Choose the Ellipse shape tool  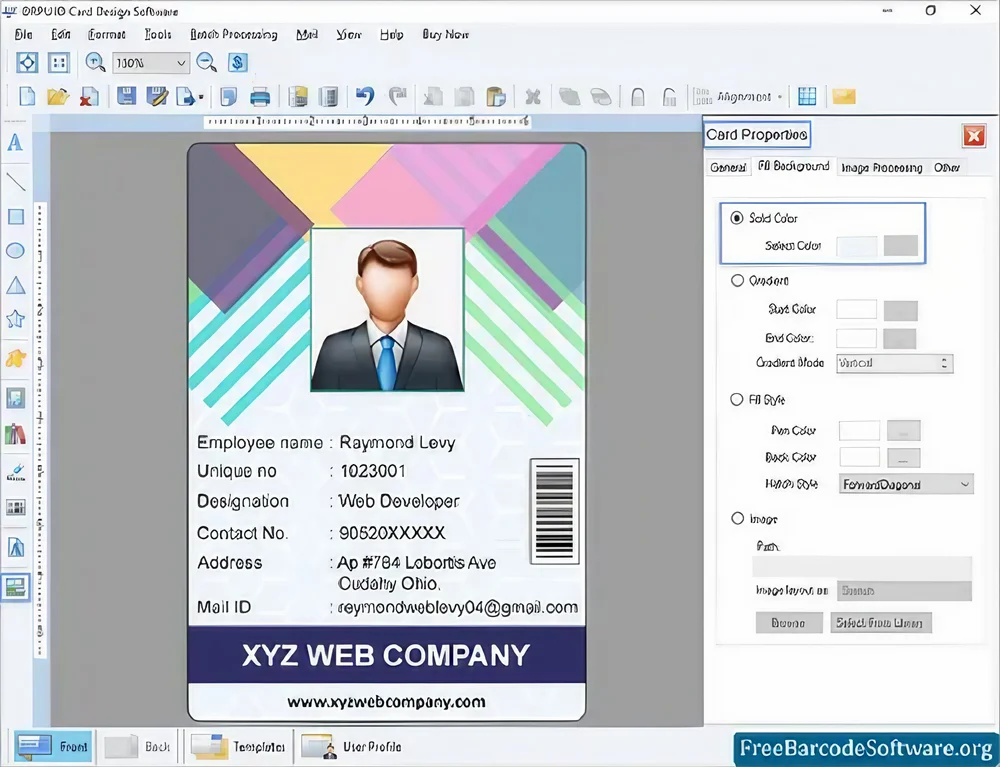(x=16, y=251)
